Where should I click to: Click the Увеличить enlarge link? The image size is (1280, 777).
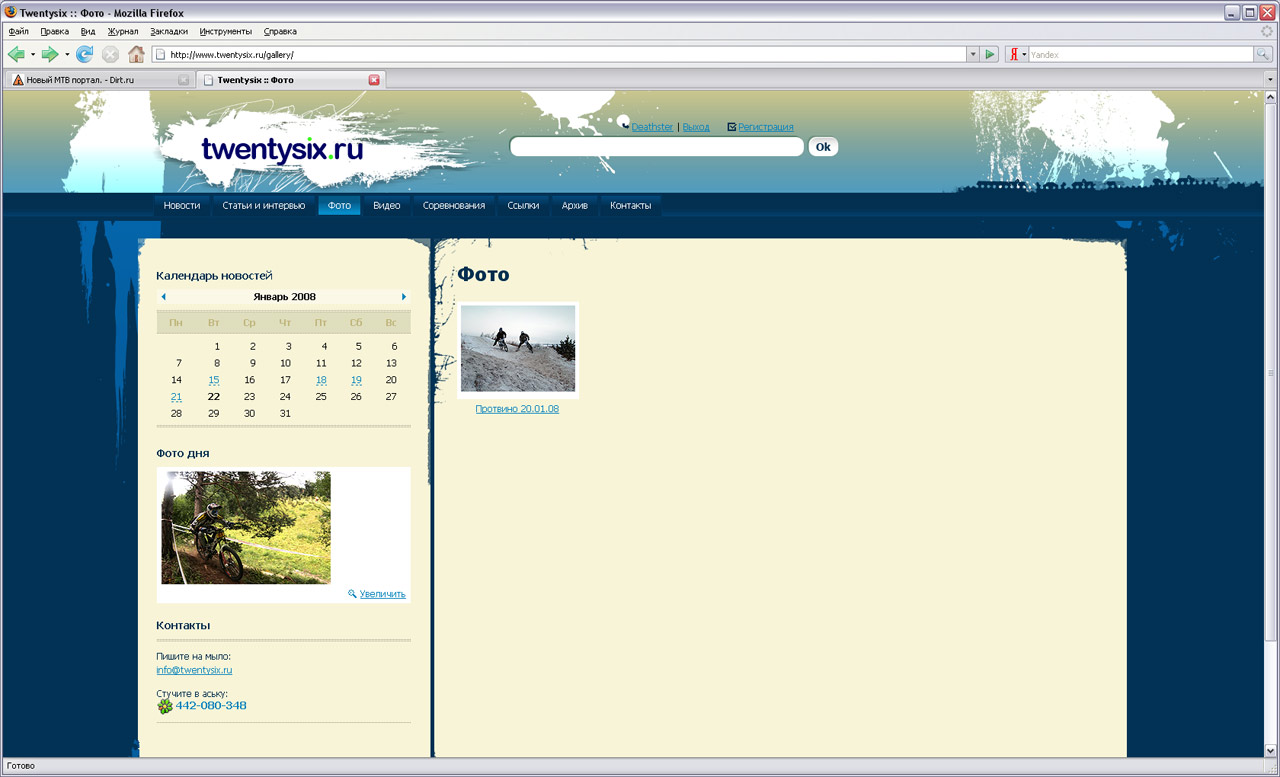point(383,594)
